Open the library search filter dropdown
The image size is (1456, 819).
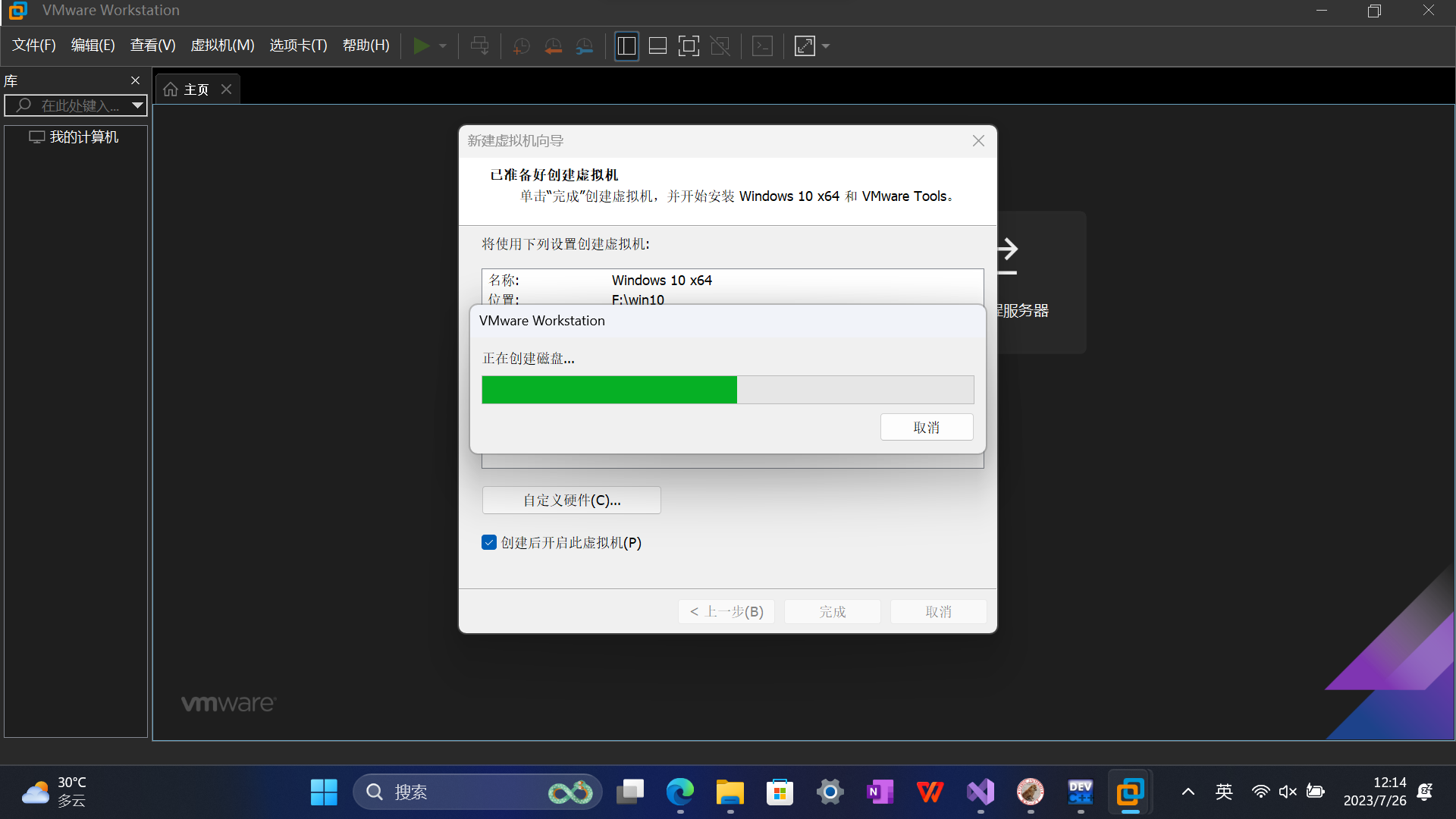(137, 105)
